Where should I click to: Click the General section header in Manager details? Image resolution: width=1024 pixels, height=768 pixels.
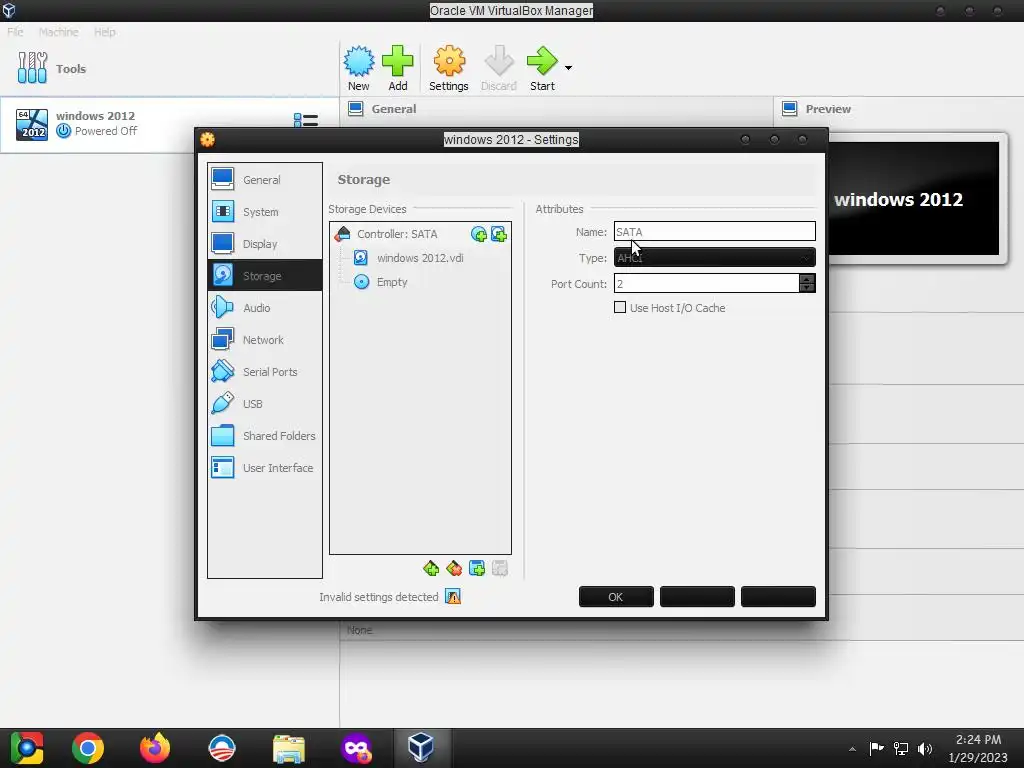coord(394,109)
